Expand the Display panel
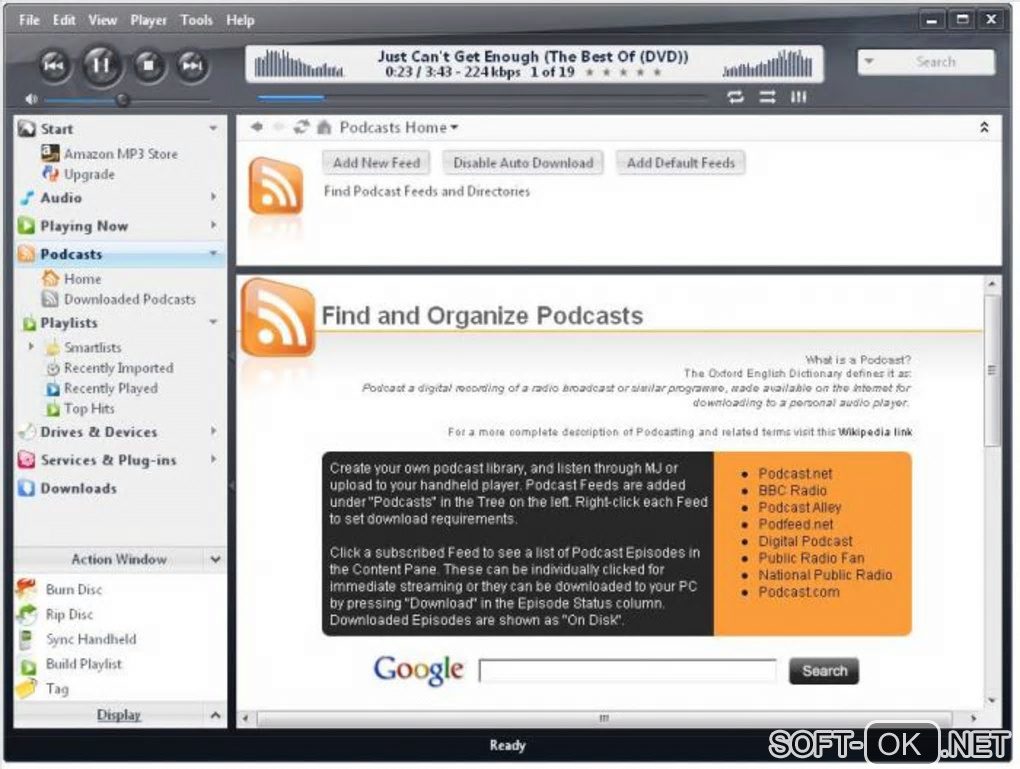This screenshot has height=769, width=1020. coord(215,715)
